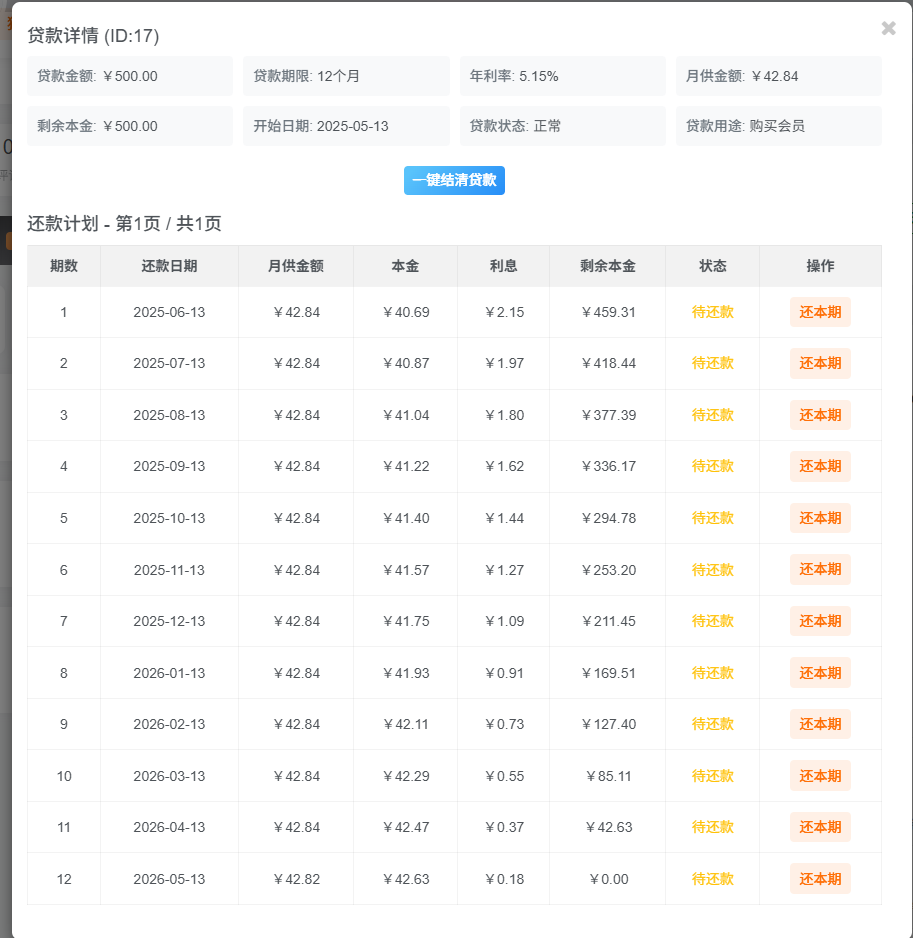Screen dimensions: 913x938
Task: Select 还本期 for period 5
Action: tap(820, 518)
